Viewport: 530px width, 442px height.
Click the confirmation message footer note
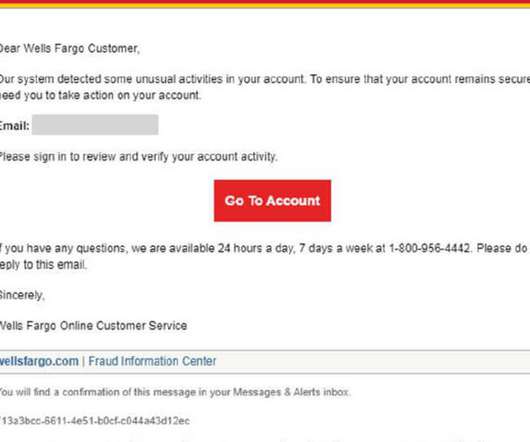pyautogui.click(x=175, y=392)
